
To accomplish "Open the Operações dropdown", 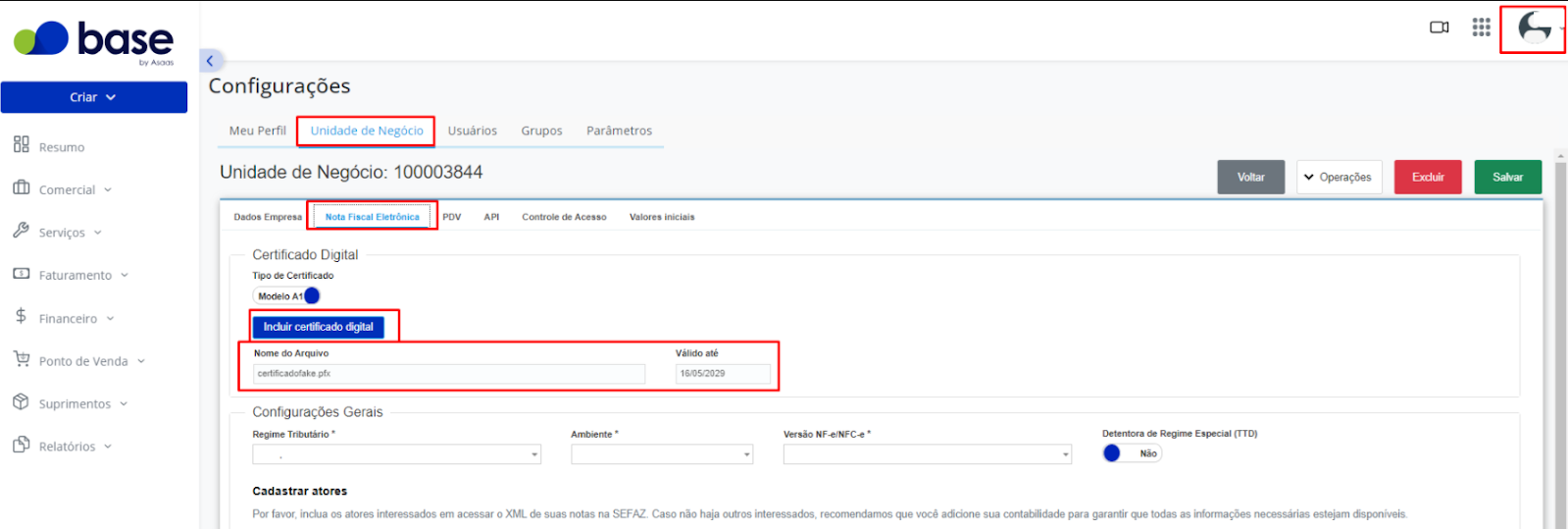I will point(1340,177).
